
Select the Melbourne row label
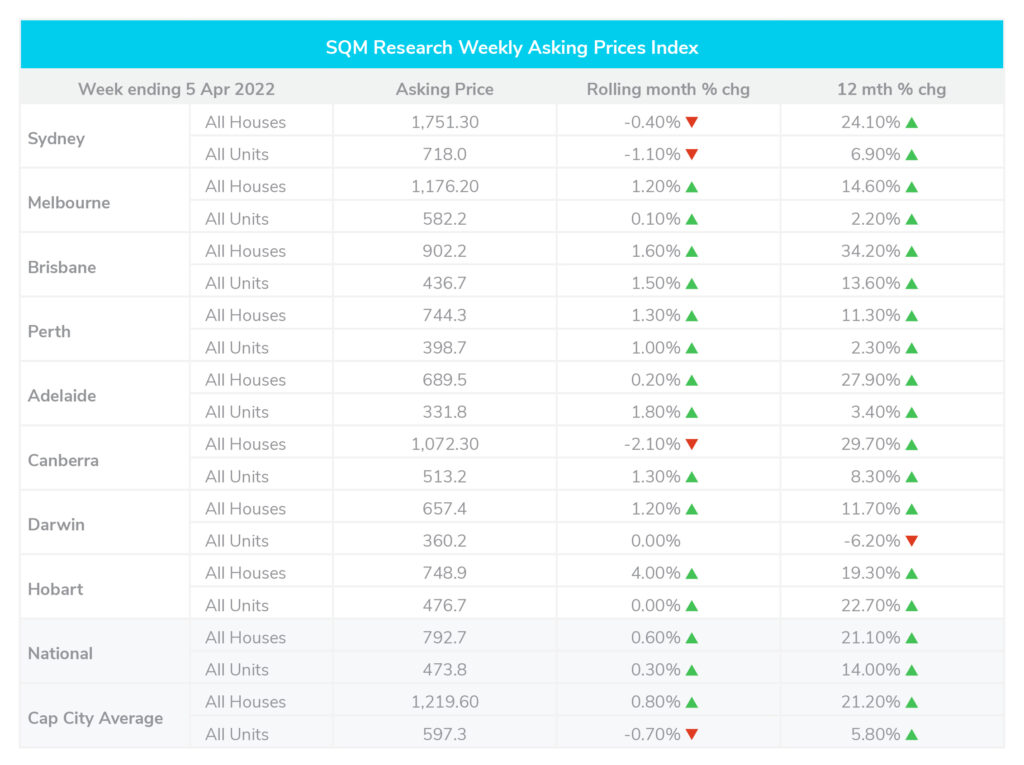(69, 203)
